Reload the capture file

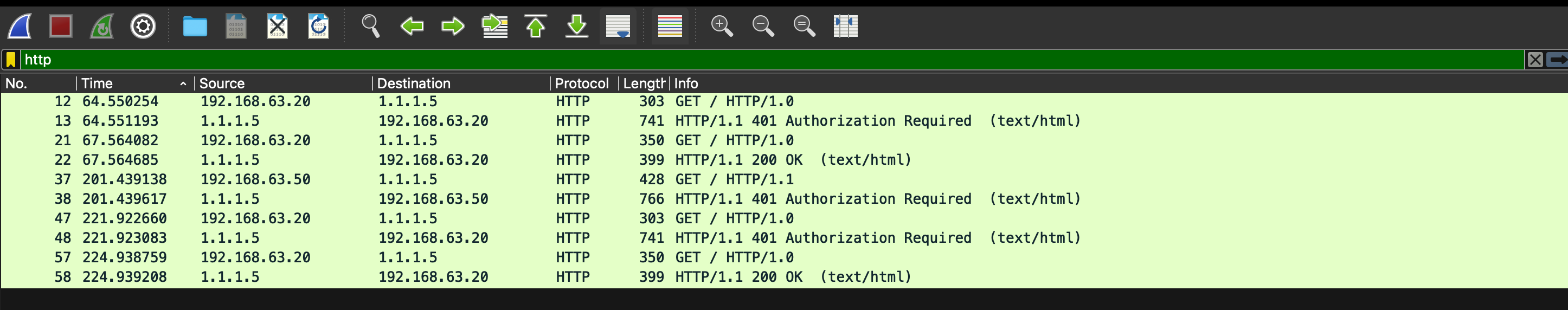318,26
